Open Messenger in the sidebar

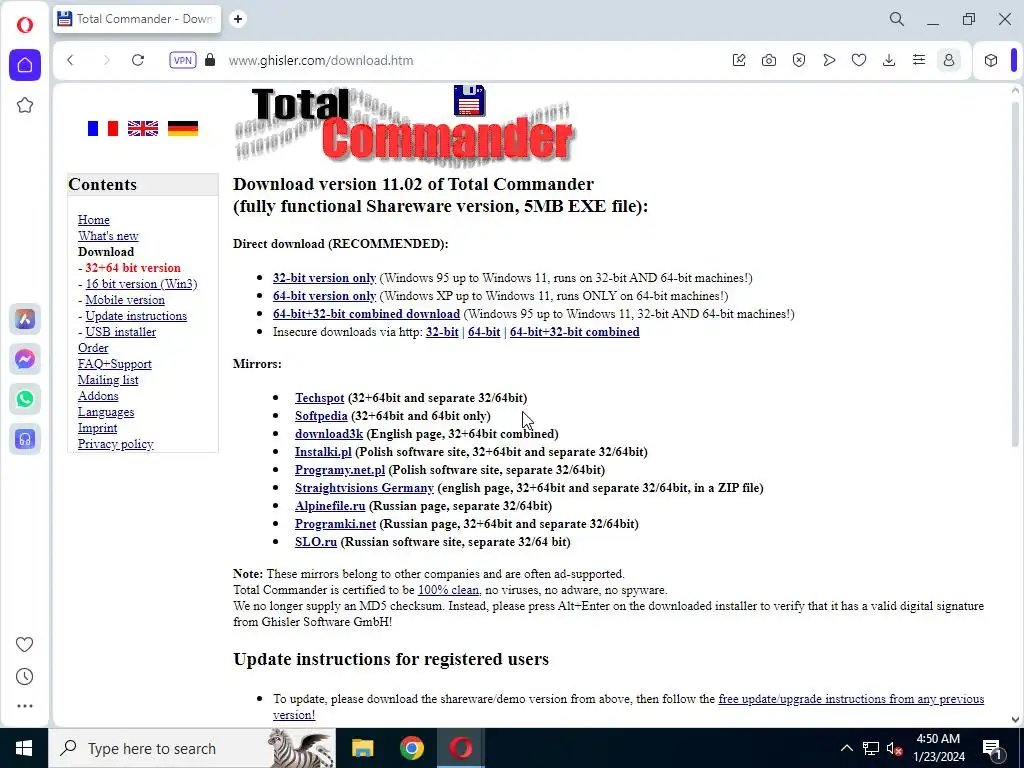click(x=25, y=359)
